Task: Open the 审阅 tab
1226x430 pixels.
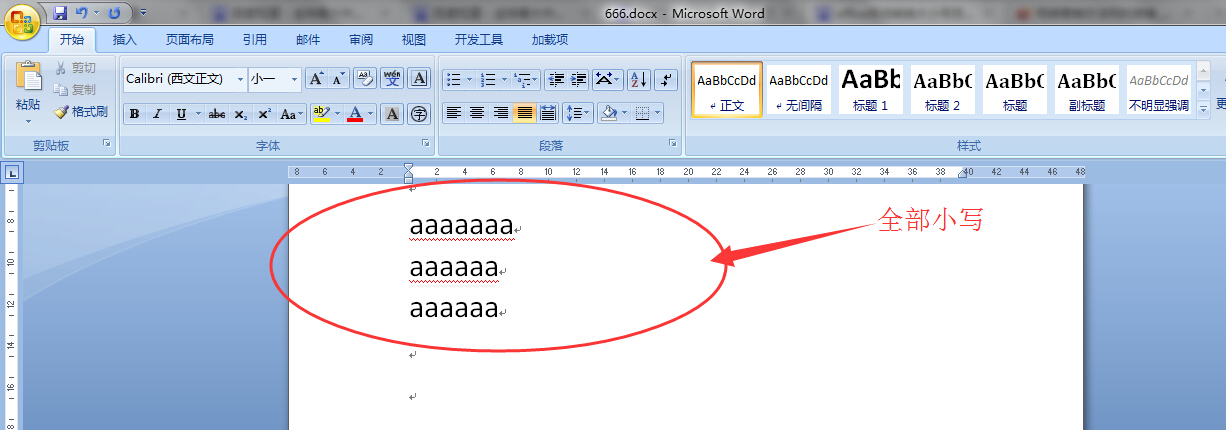Action: tap(361, 40)
